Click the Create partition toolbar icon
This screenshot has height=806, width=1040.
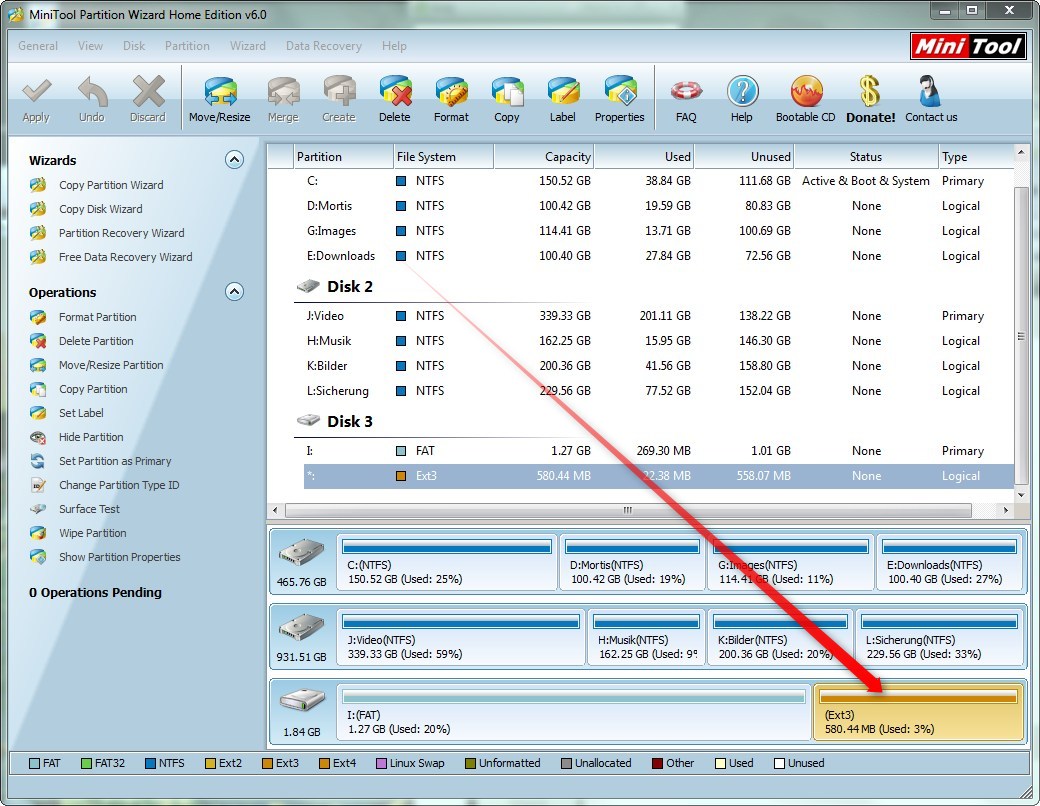click(339, 100)
